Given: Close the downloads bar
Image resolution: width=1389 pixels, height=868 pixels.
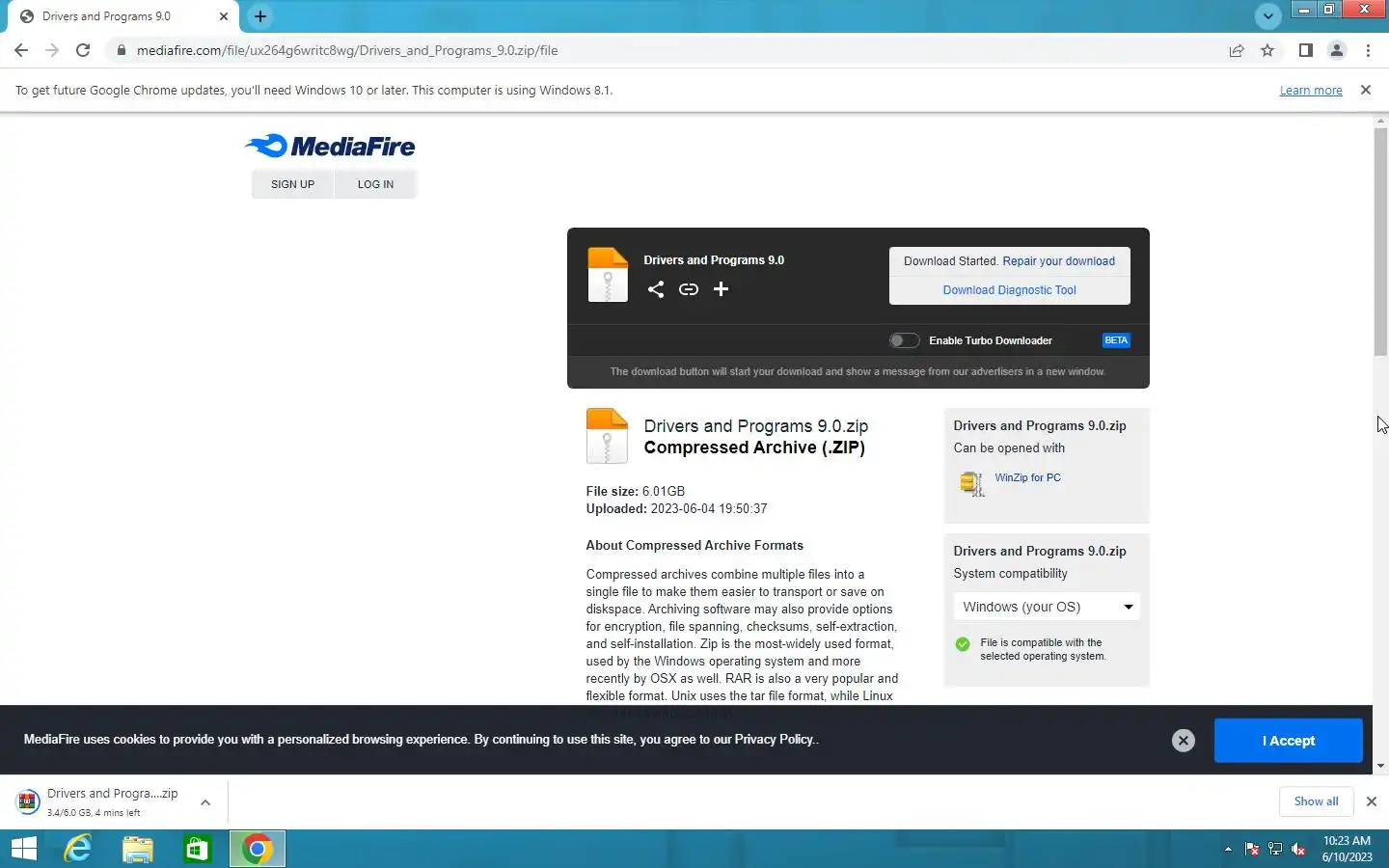Looking at the screenshot, I should click(x=1371, y=801).
